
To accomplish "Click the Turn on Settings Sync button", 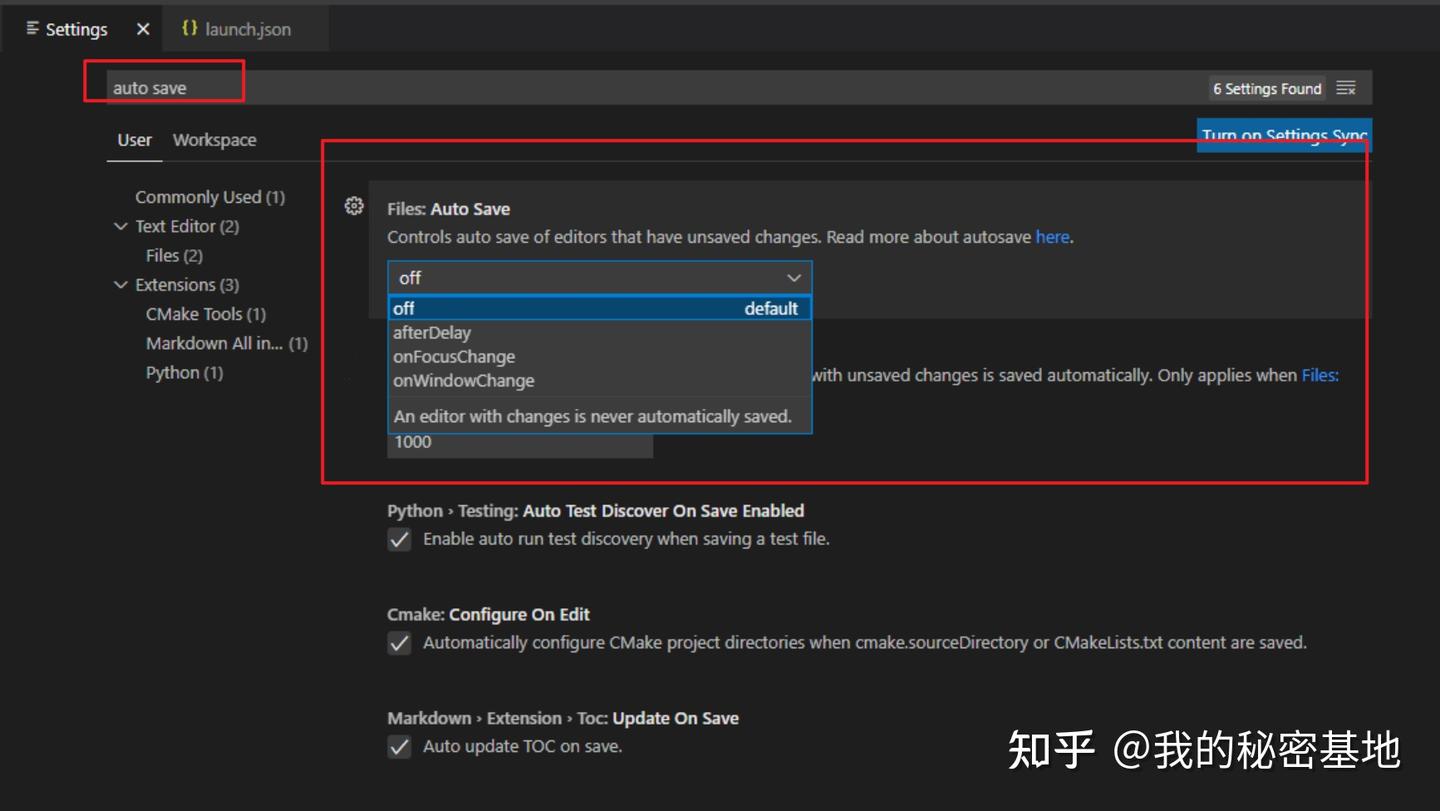I will pos(1284,135).
